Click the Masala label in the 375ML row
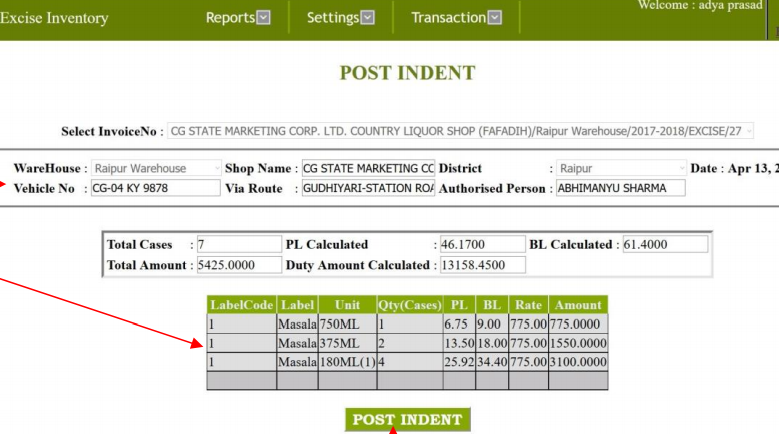 coord(297,343)
